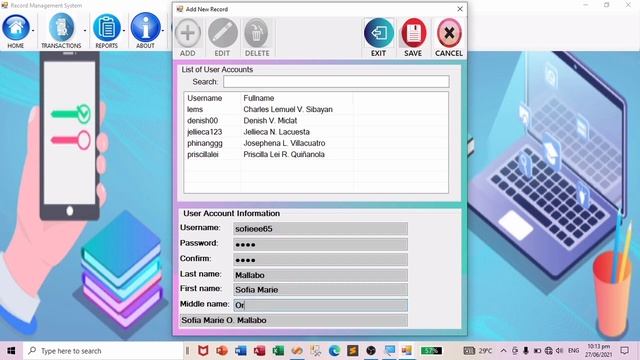Open the TRANSACTIONS toolbar icon
Image resolution: width=640 pixels, height=360 pixels.
coord(61,27)
